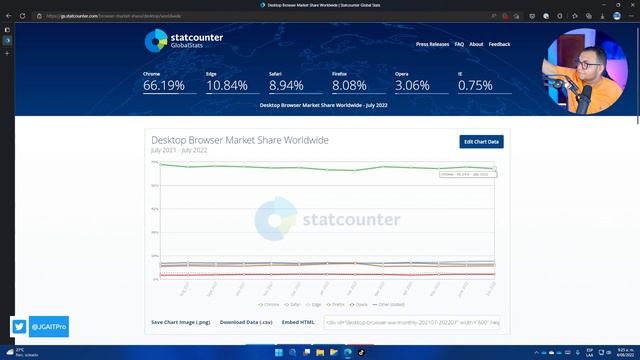
Task: Click the @JGAITPro Twitter handle label
Action: coord(49,327)
